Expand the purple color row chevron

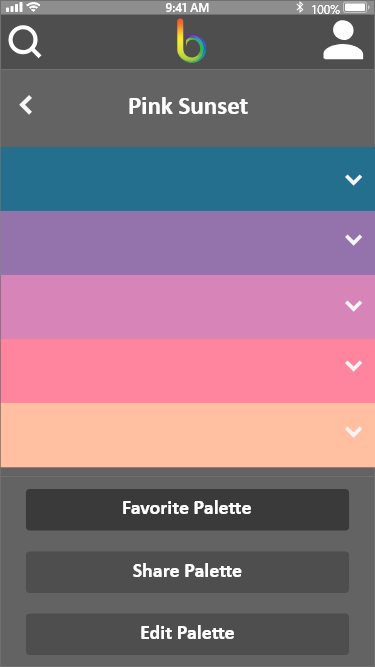(x=353, y=240)
